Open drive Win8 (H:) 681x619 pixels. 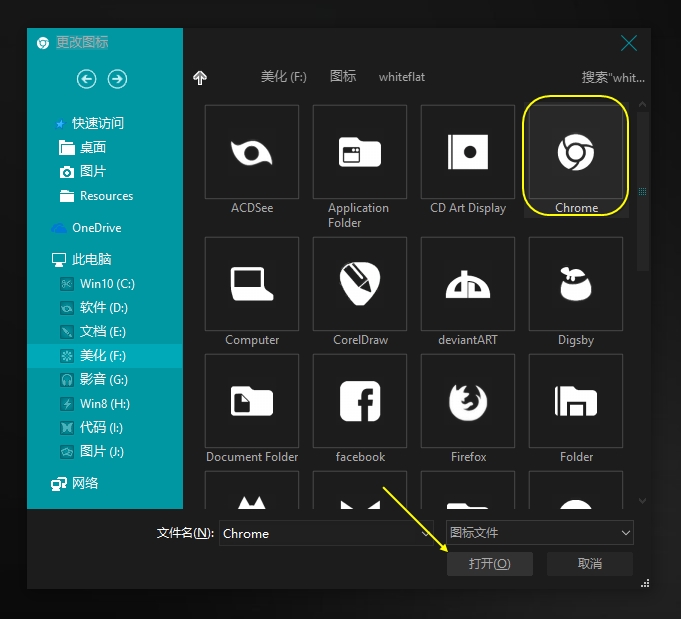point(95,404)
